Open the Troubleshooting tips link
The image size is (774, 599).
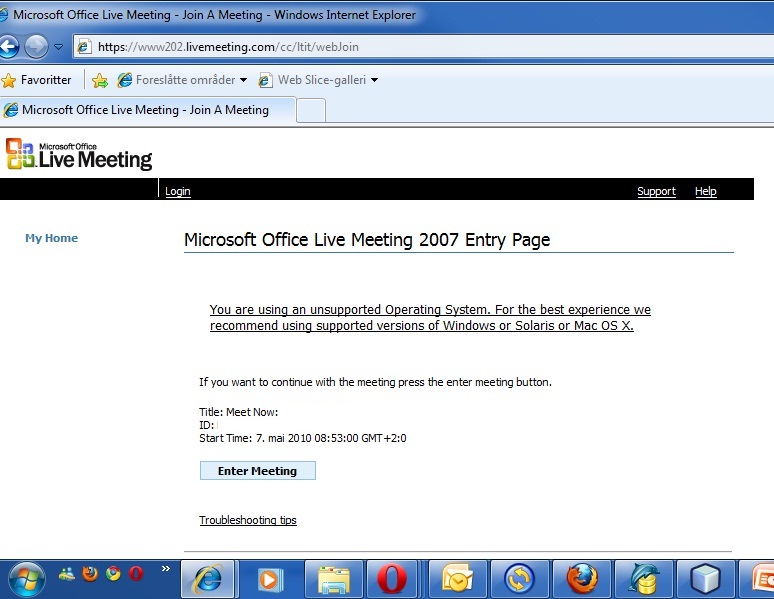[x=248, y=520]
